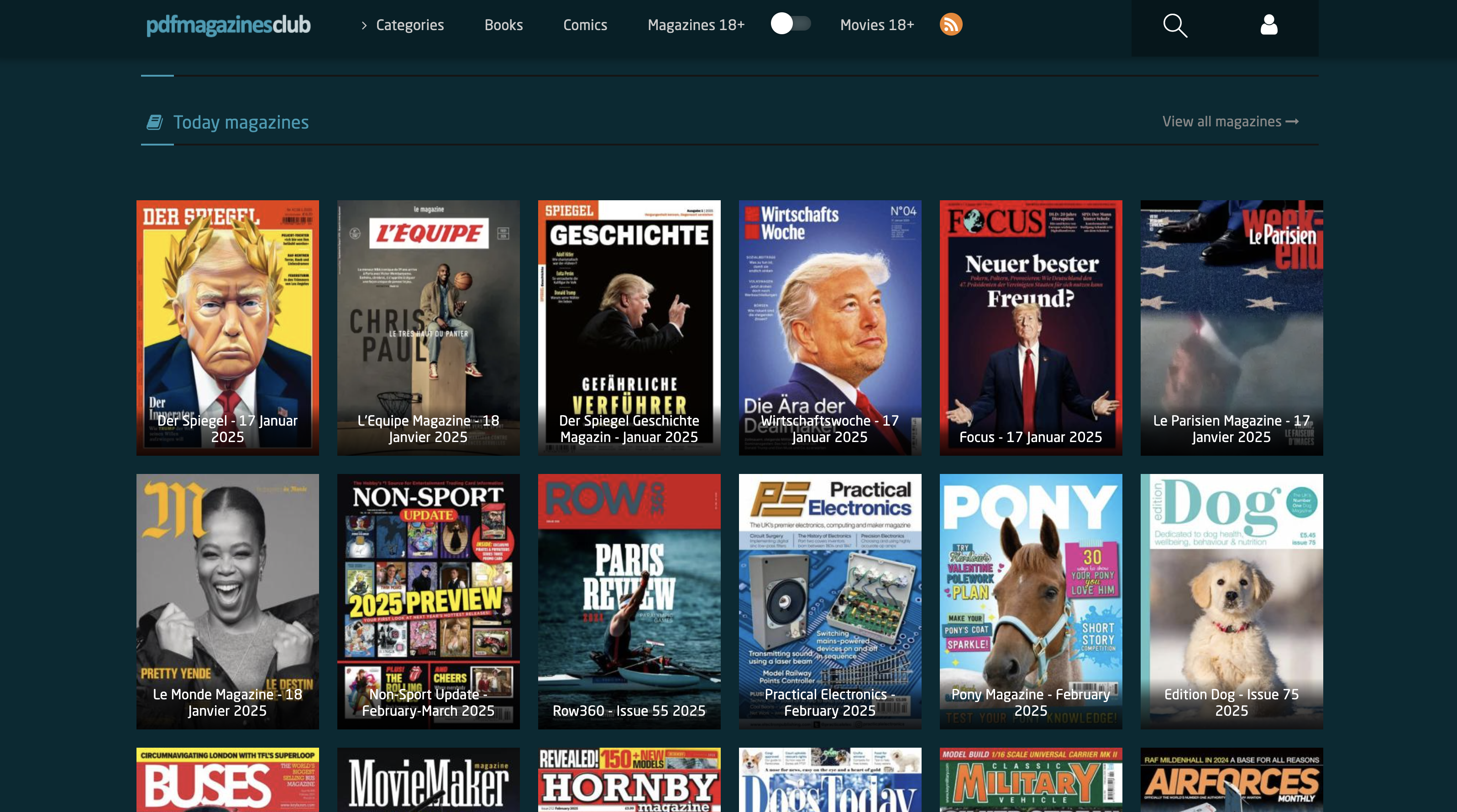Click the Today magazines book icon

[154, 122]
